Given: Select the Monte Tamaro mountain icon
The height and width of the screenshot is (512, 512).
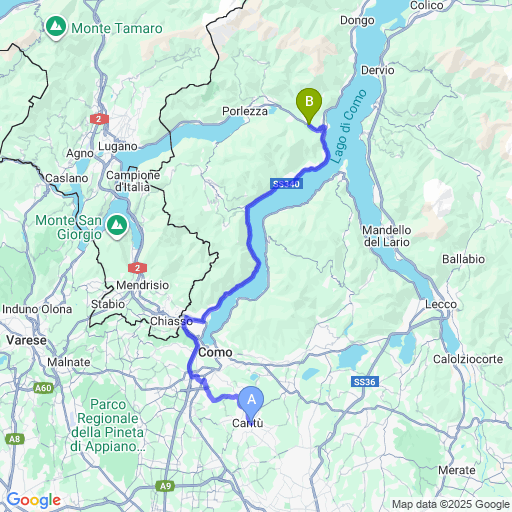Looking at the screenshot, I should [56, 27].
